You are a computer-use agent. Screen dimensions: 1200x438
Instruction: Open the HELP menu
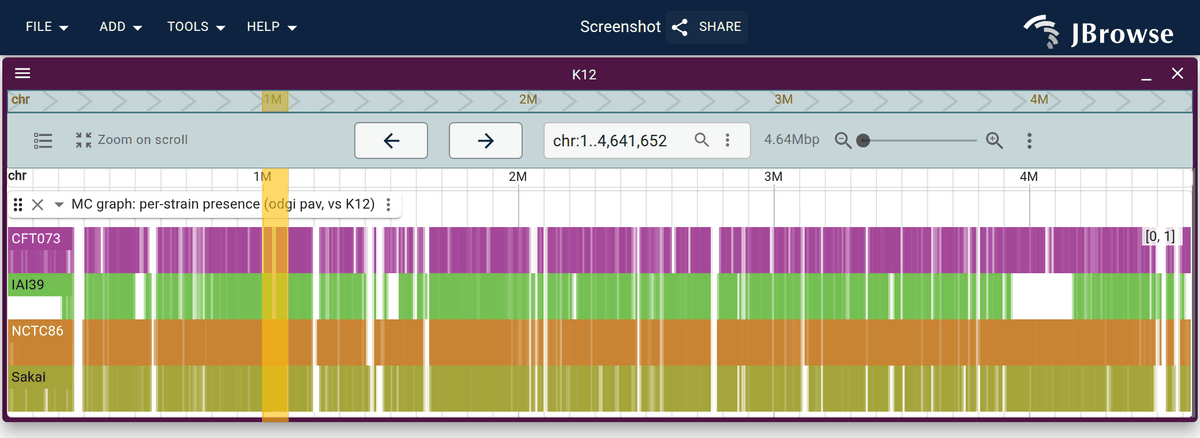pyautogui.click(x=272, y=27)
